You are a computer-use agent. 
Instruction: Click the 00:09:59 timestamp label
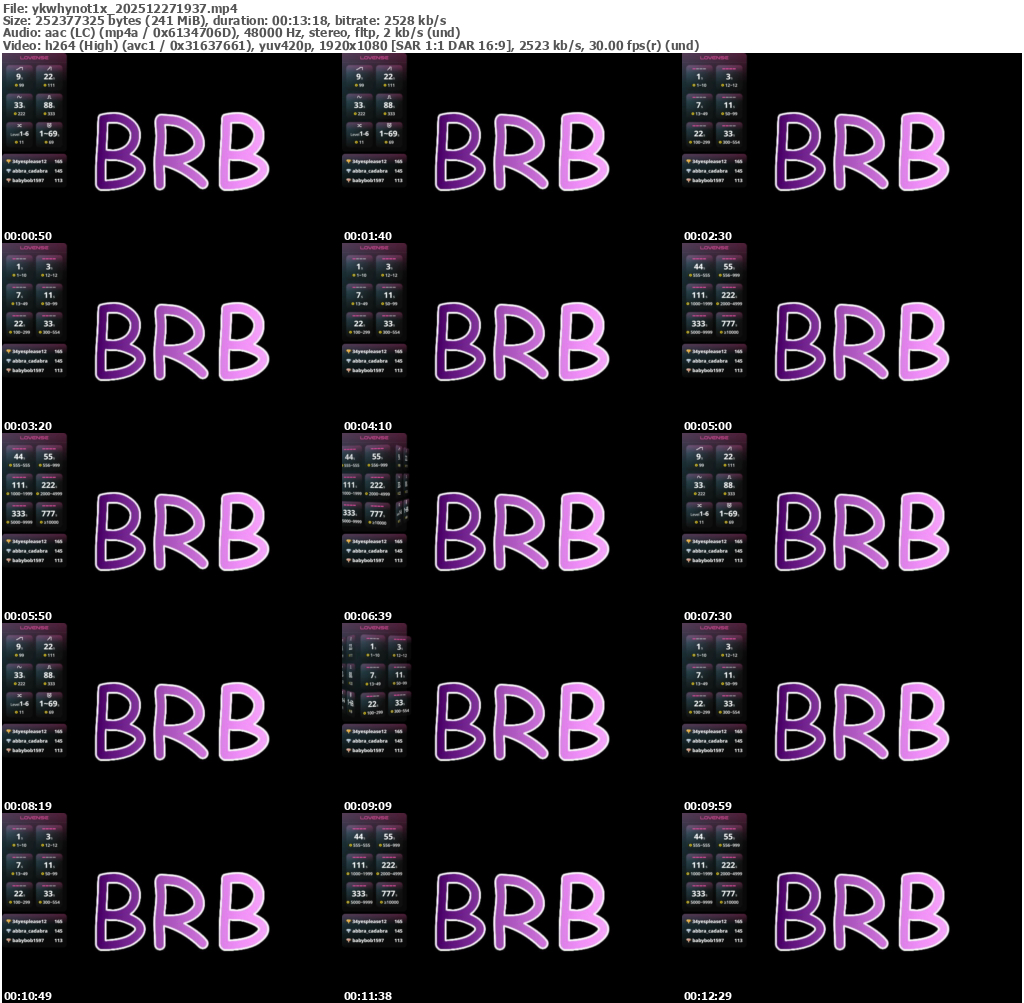(x=707, y=806)
